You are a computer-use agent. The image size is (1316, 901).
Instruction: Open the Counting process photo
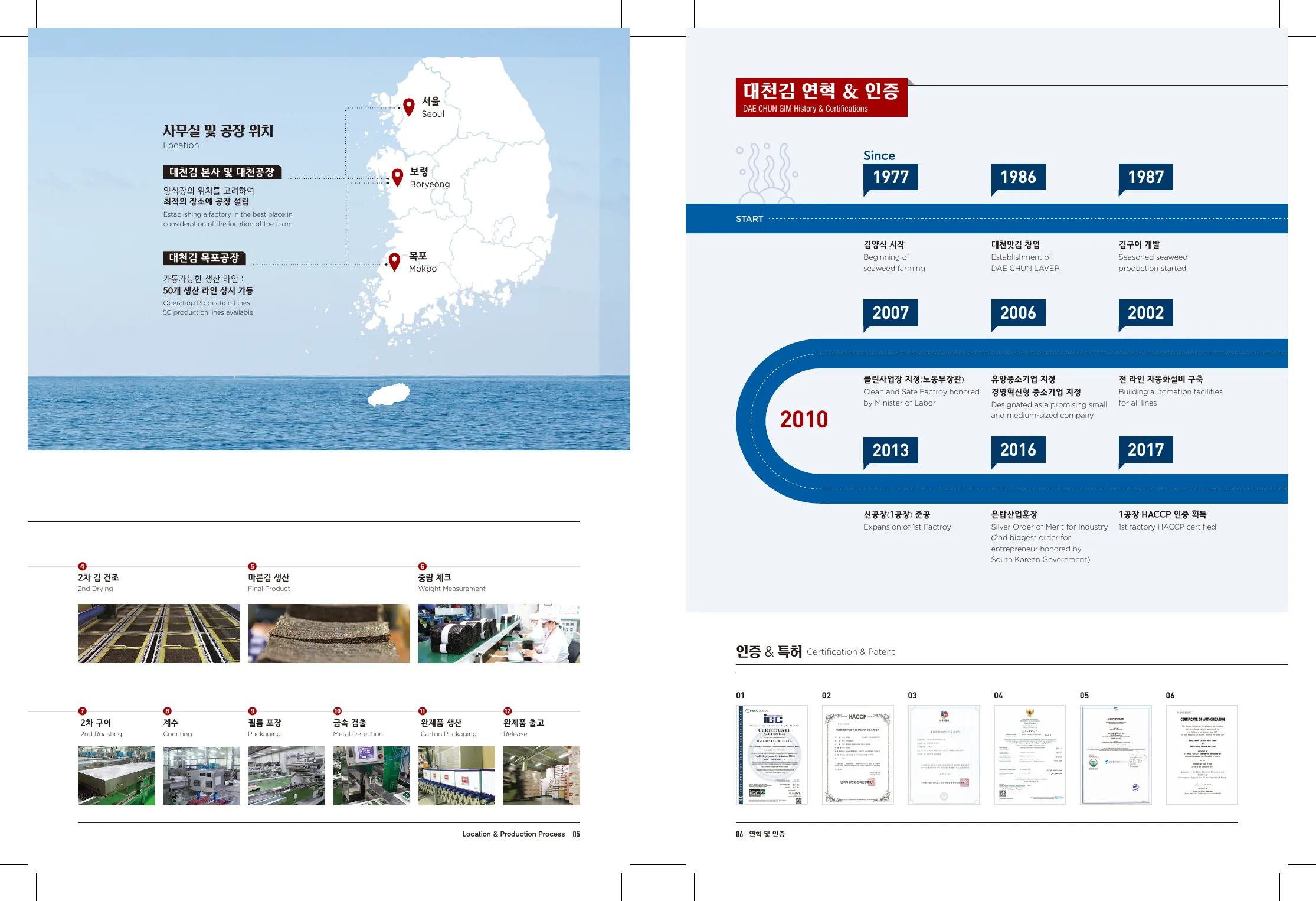pos(201,776)
